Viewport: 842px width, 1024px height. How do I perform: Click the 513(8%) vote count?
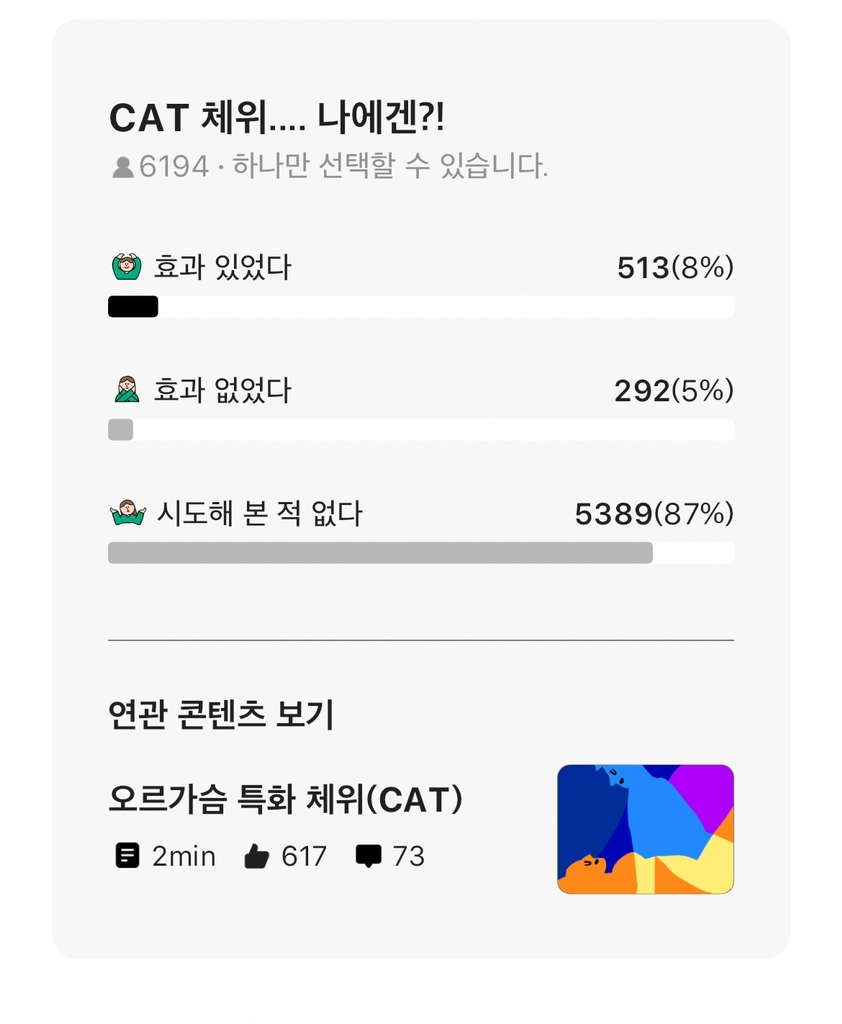[x=675, y=268]
